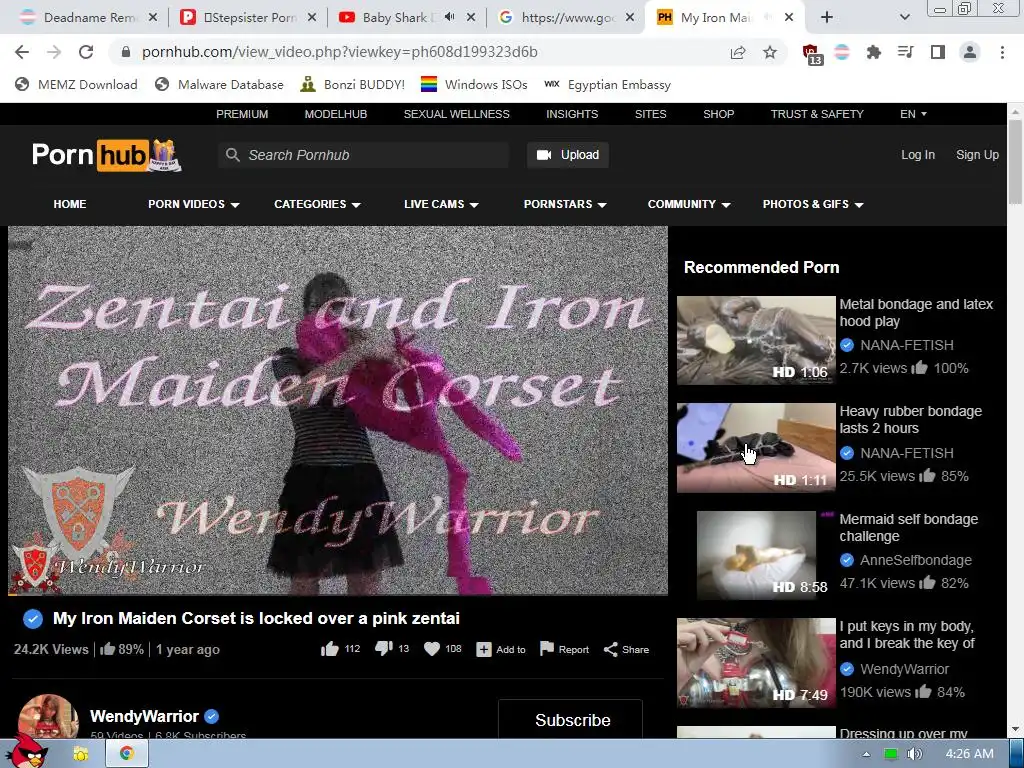Open the Extensions puzzle-piece menu

tap(874, 52)
